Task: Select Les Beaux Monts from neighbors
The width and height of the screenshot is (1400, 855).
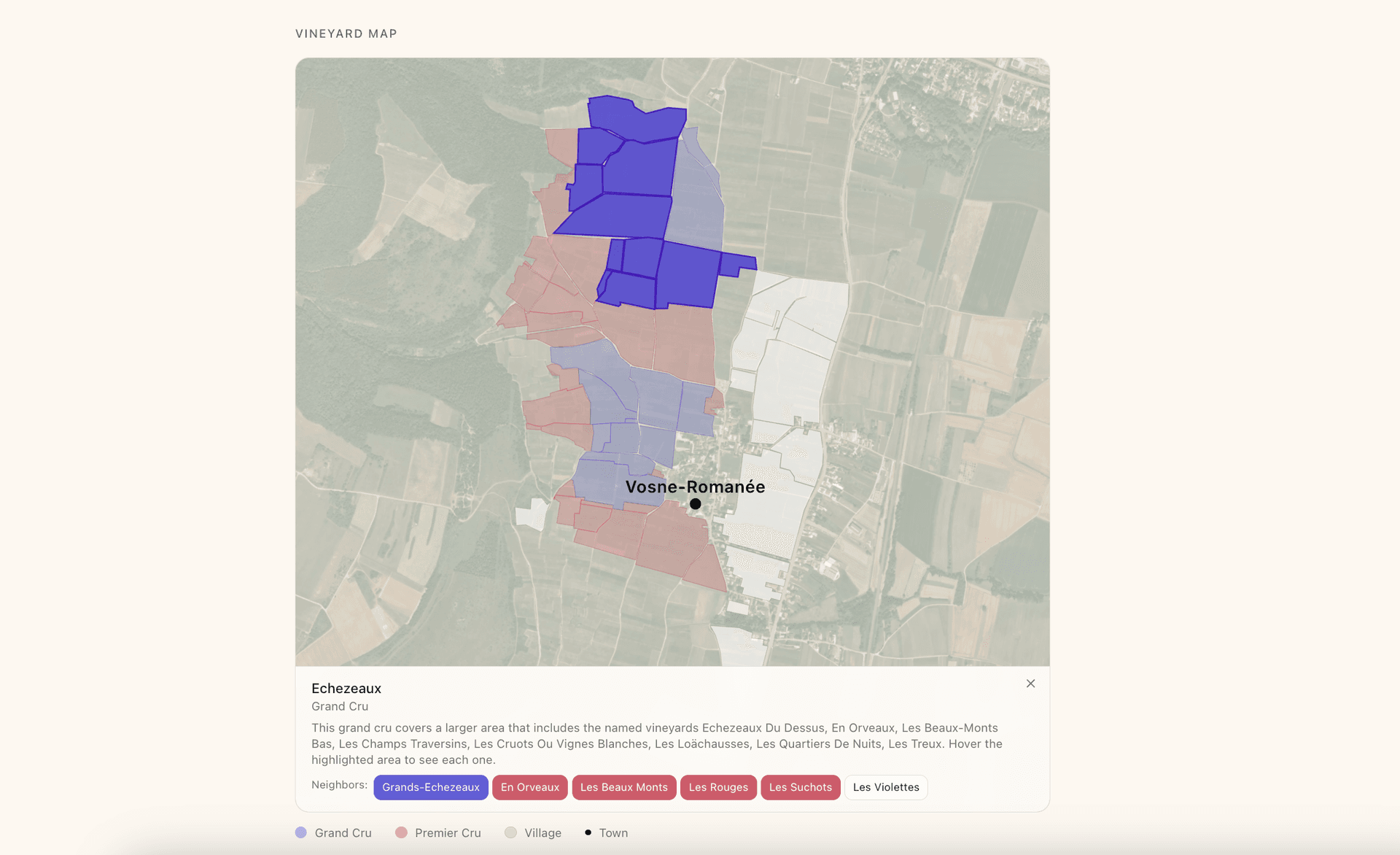Action: pos(624,787)
